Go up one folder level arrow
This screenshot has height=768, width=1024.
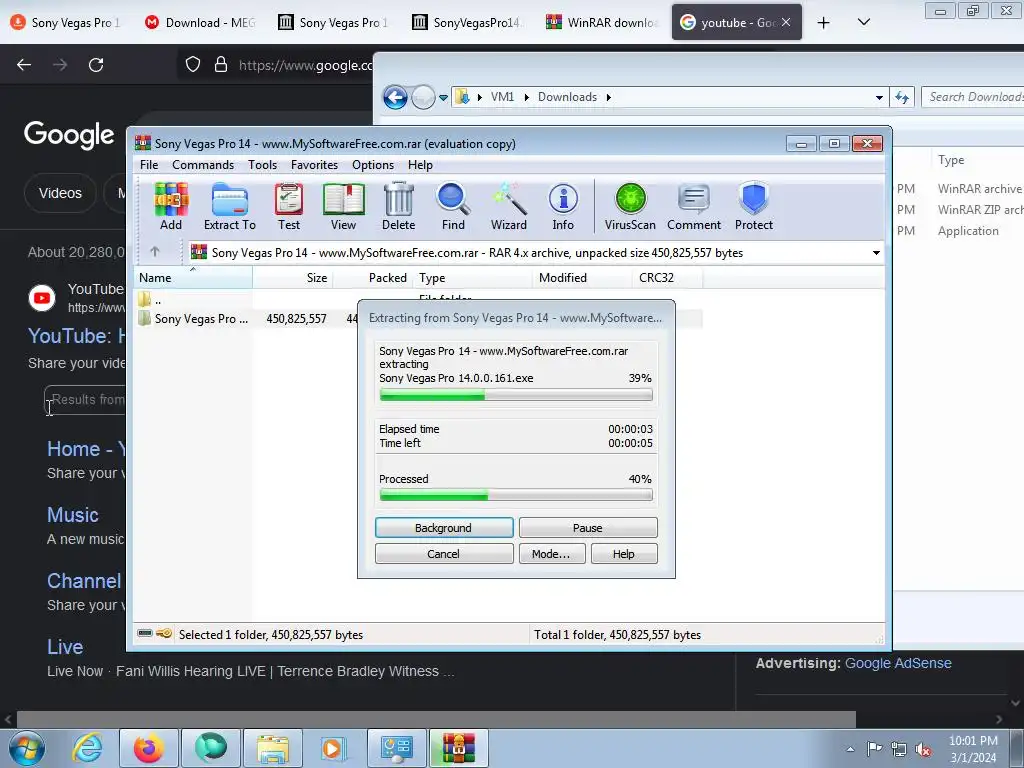point(155,251)
